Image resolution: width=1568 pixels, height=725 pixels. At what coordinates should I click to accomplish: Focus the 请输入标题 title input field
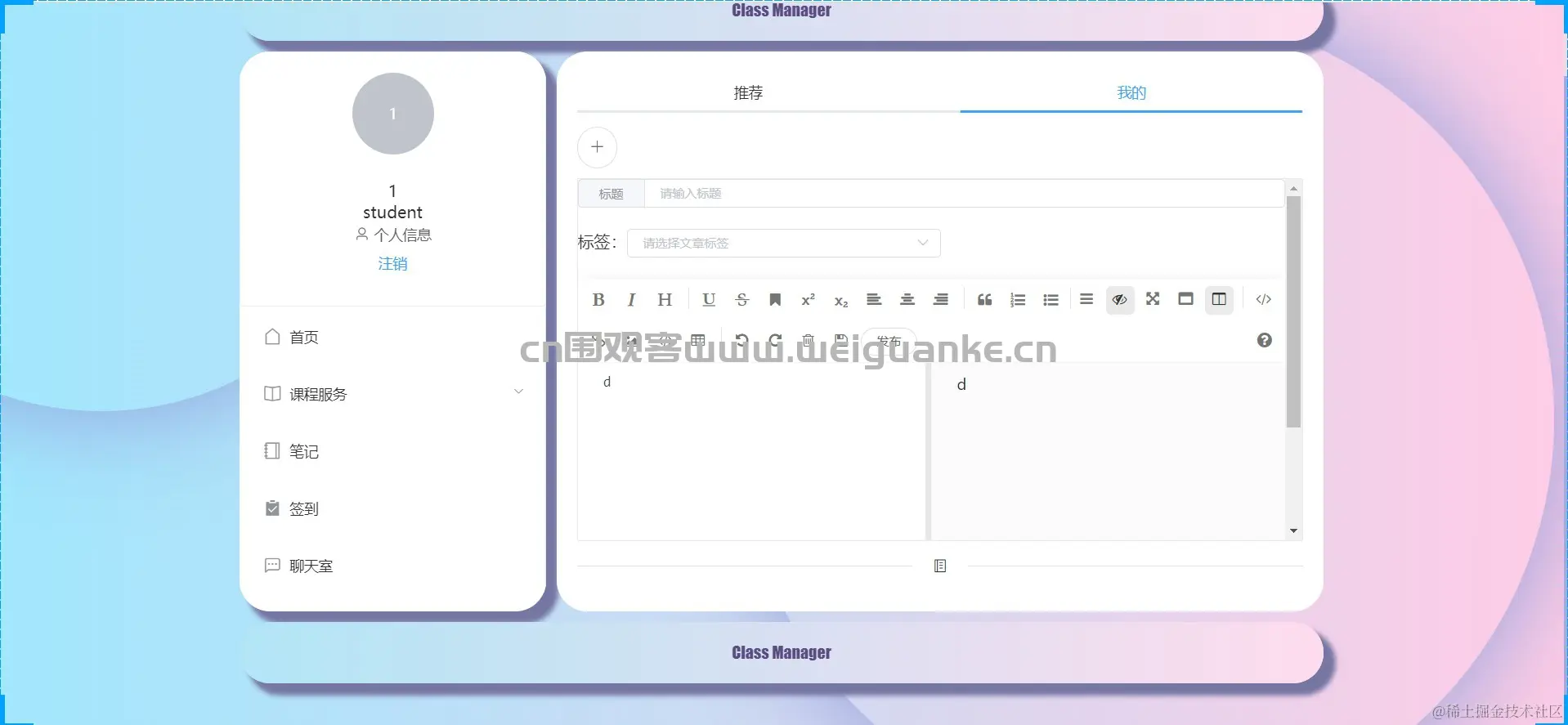coord(964,194)
